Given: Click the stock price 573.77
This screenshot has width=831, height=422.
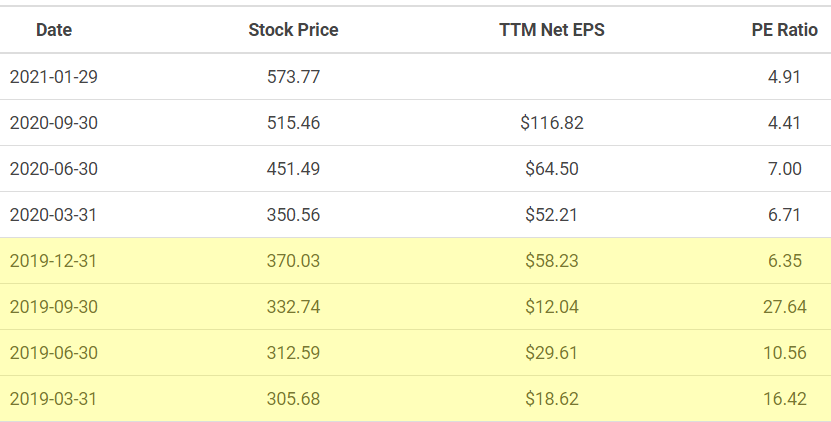Looking at the screenshot, I should click(293, 76).
